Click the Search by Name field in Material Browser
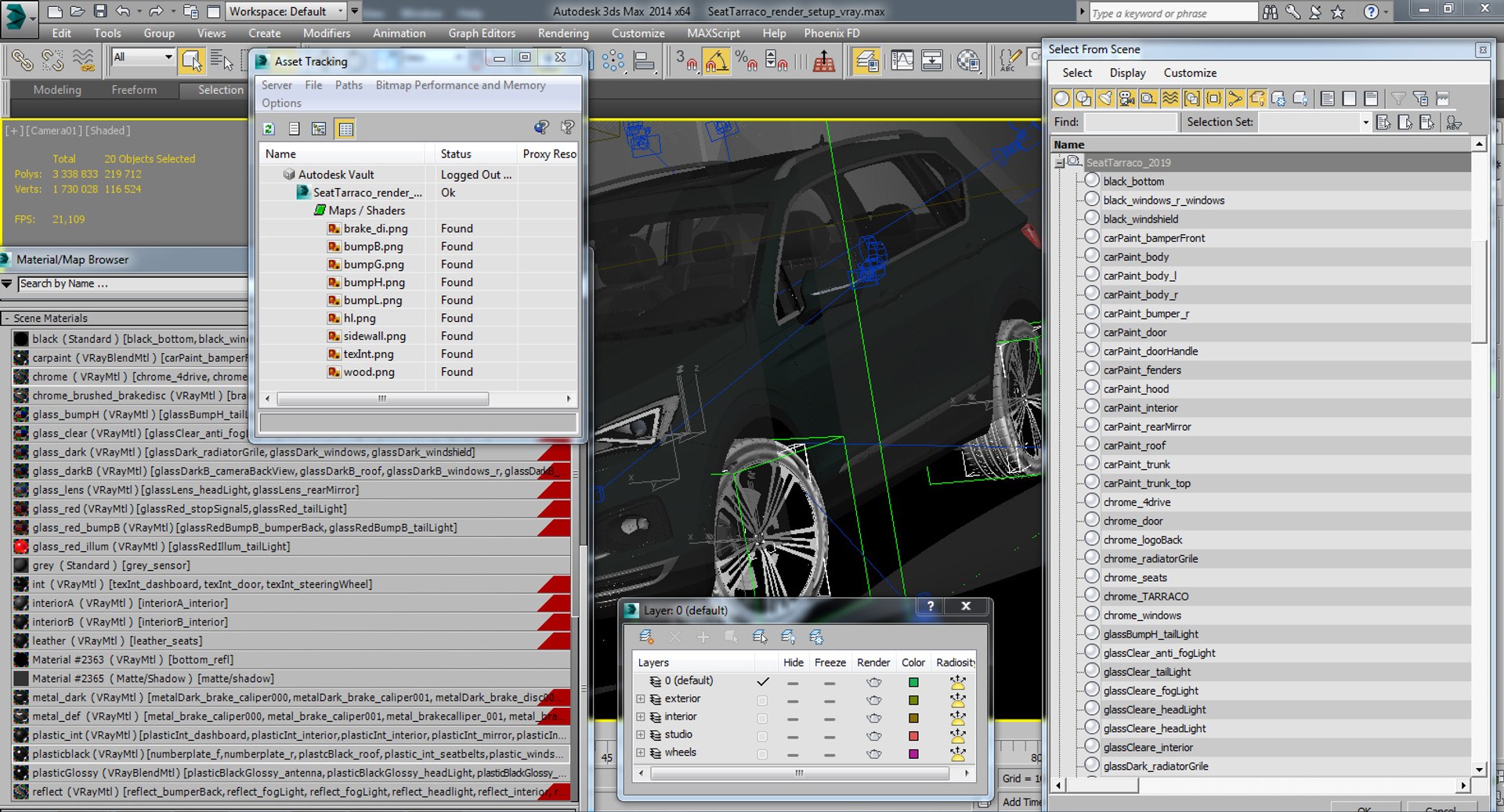 (x=133, y=284)
